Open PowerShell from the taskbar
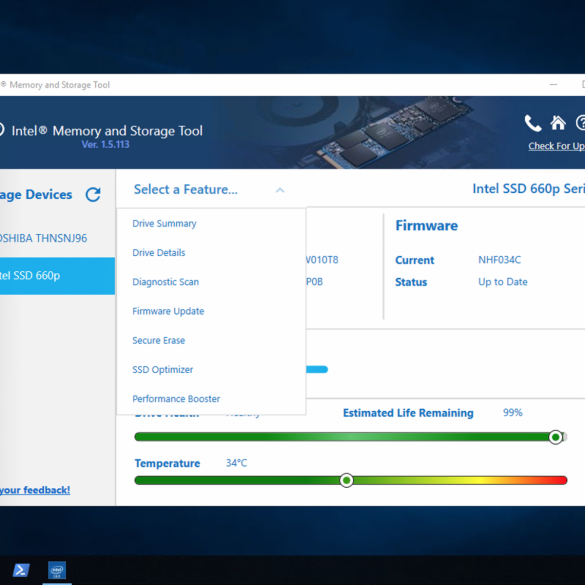The width and height of the screenshot is (585, 585). pos(21,570)
